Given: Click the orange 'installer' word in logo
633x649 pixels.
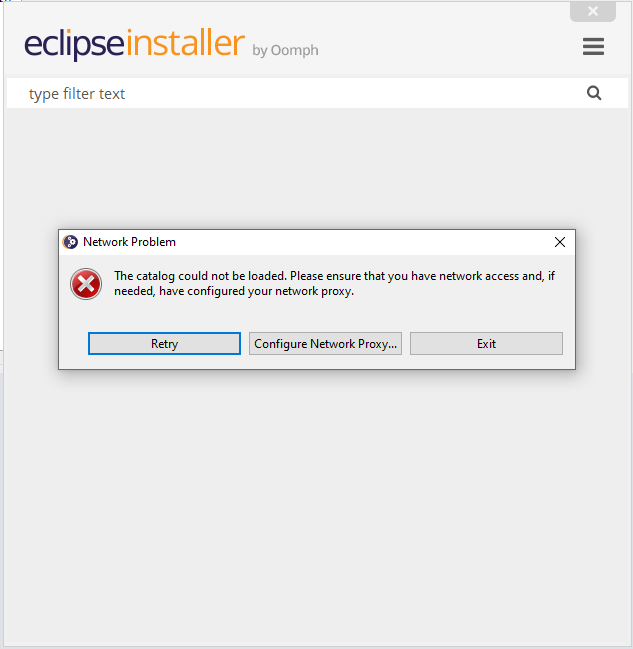Looking at the screenshot, I should (185, 42).
